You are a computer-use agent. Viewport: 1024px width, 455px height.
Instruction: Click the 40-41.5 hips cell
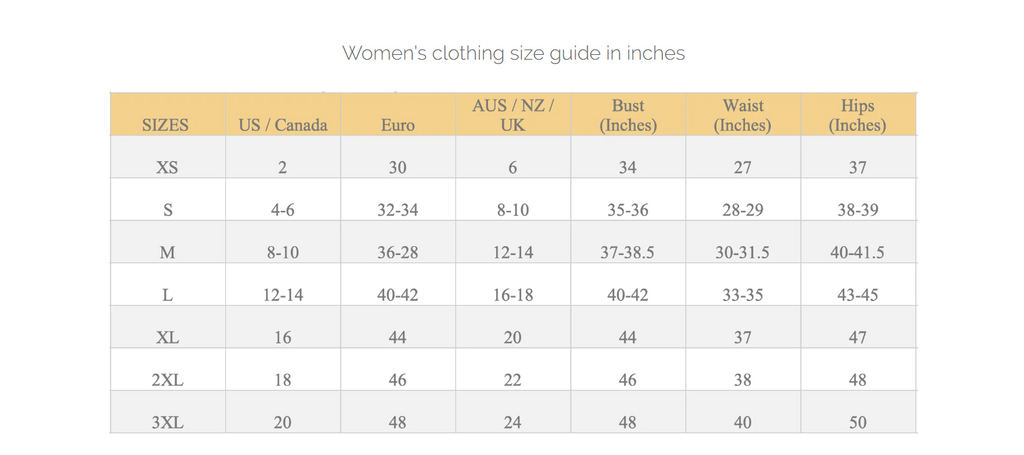pos(857,253)
